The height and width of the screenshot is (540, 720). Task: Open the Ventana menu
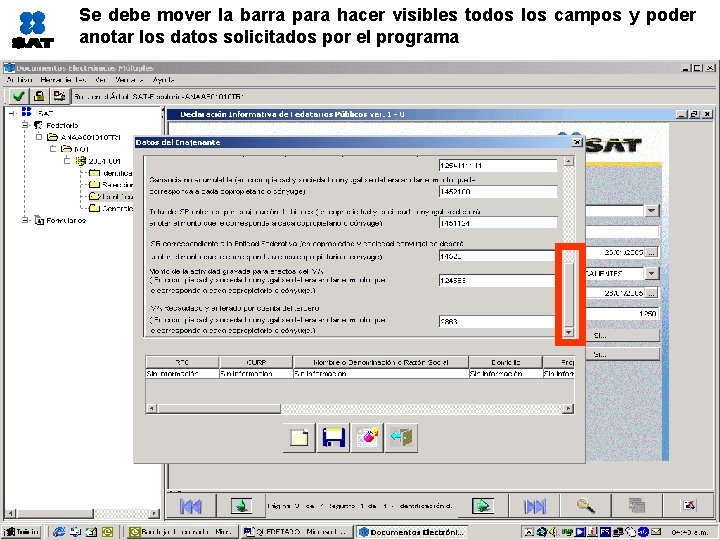click(129, 80)
